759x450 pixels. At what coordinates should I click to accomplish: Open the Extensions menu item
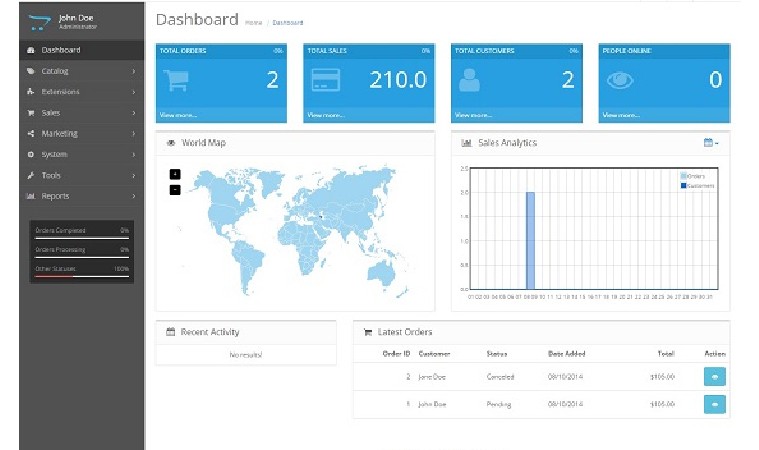pyautogui.click(x=81, y=91)
